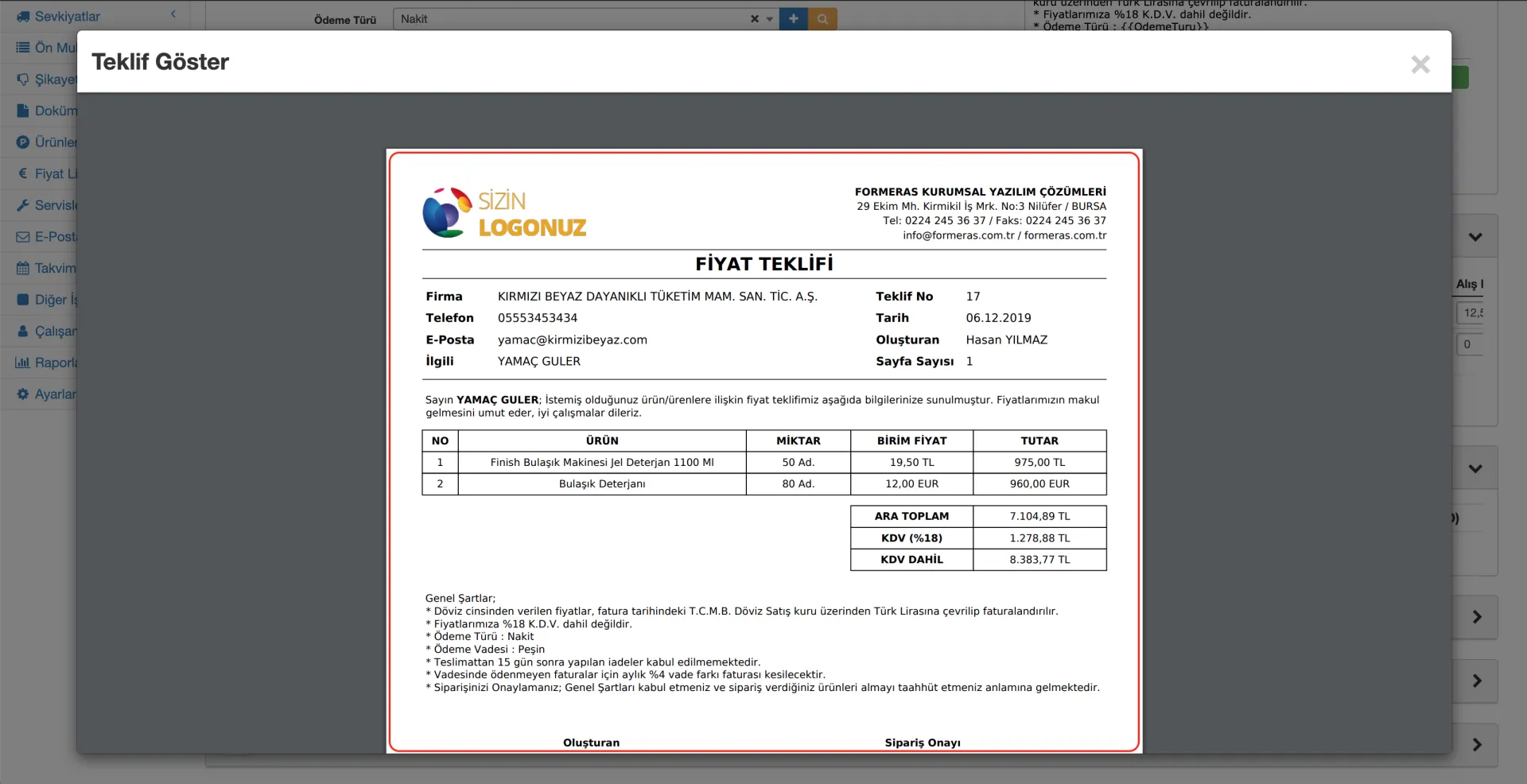Click the email yamac@kirmizibeyaz.com
1527x784 pixels.
pos(573,340)
